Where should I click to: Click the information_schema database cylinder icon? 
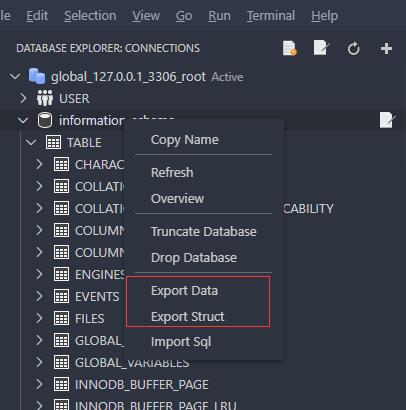click(x=45, y=120)
